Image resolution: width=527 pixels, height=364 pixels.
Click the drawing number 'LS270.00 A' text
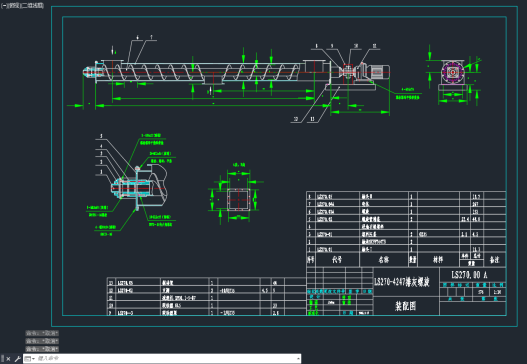pyautogui.click(x=469, y=275)
